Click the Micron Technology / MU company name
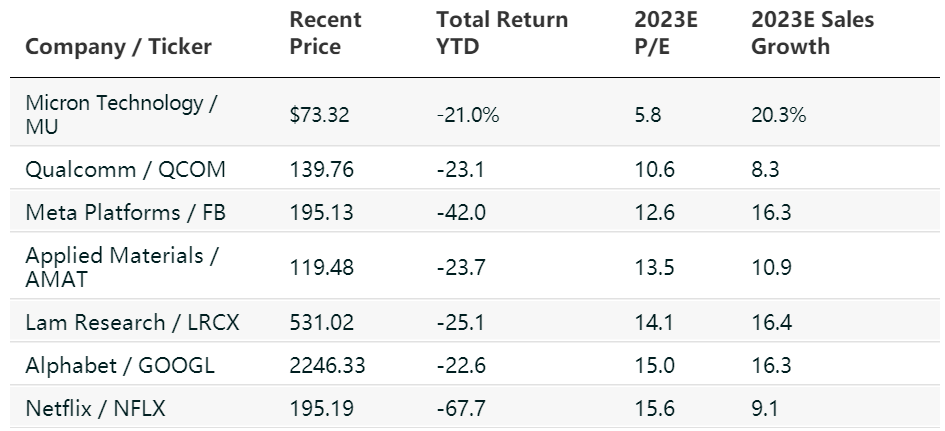 [x=122, y=115]
